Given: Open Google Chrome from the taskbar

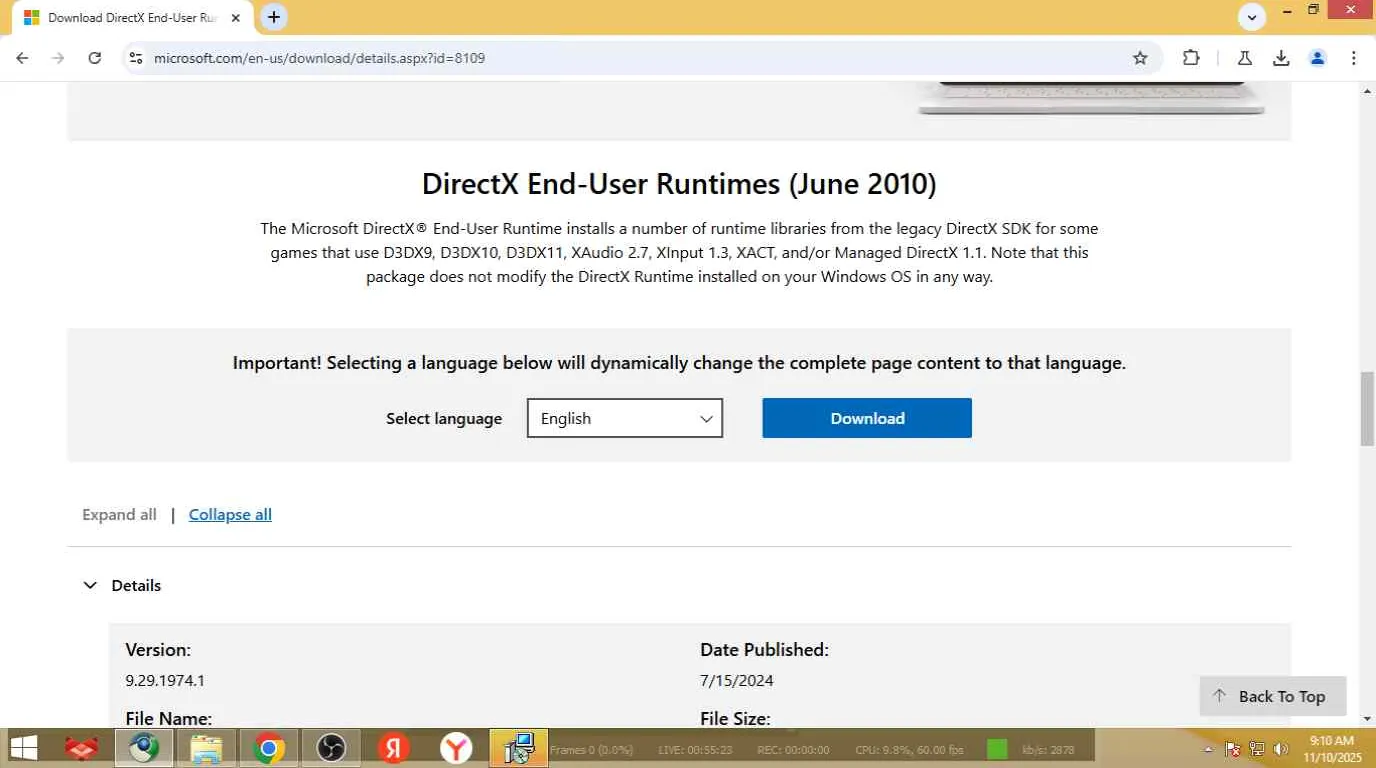Looking at the screenshot, I should click(x=268, y=748).
